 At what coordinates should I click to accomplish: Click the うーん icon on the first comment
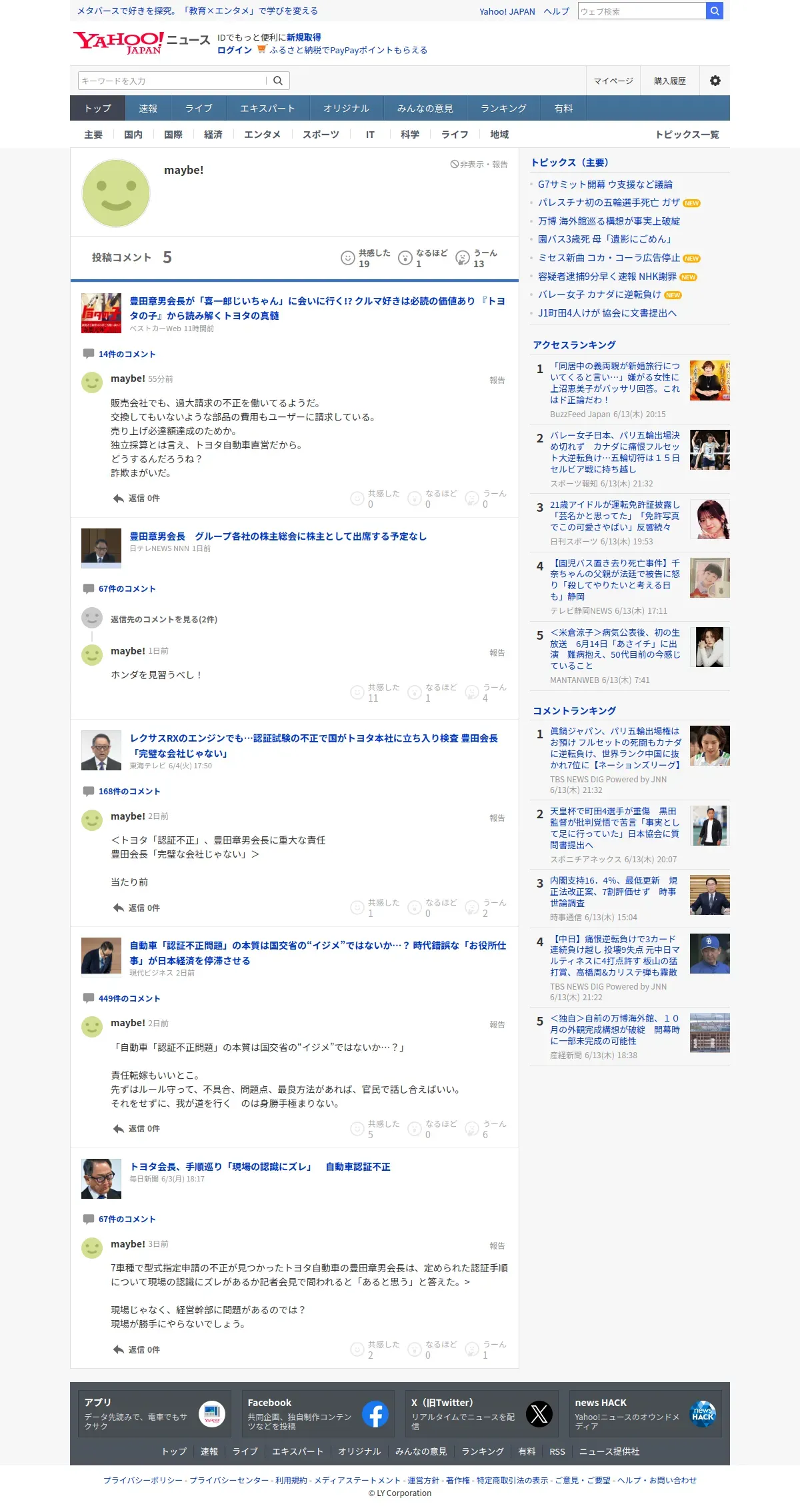472,498
